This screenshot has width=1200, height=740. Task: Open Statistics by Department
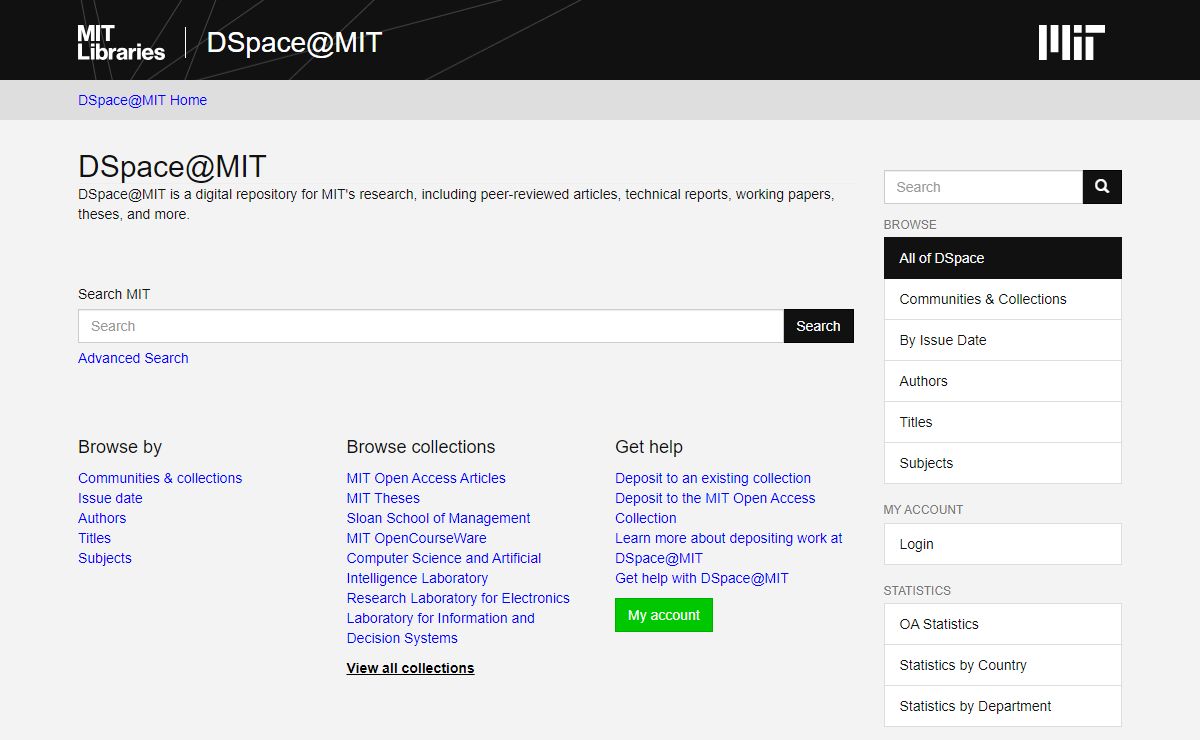(x=1003, y=706)
